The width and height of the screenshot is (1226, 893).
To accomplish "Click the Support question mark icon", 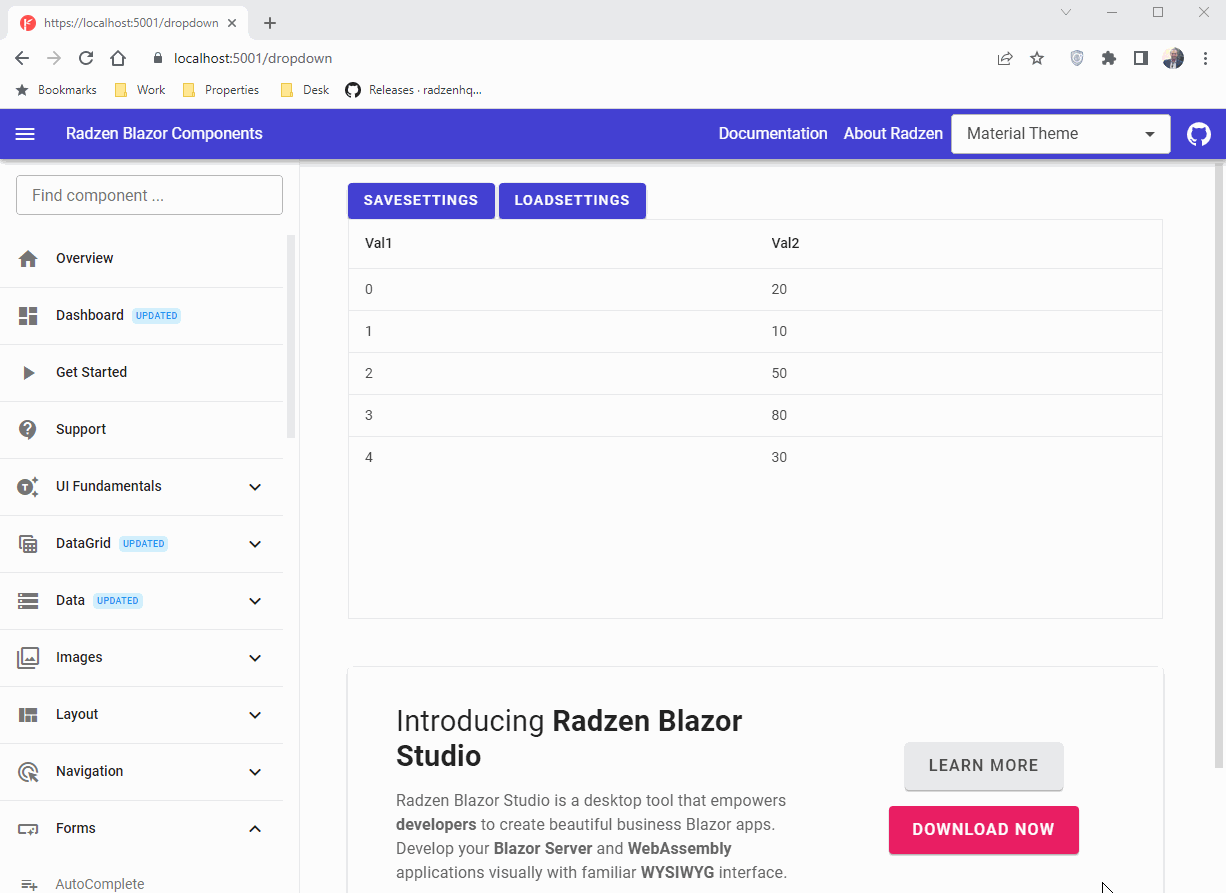I will pos(28,430).
